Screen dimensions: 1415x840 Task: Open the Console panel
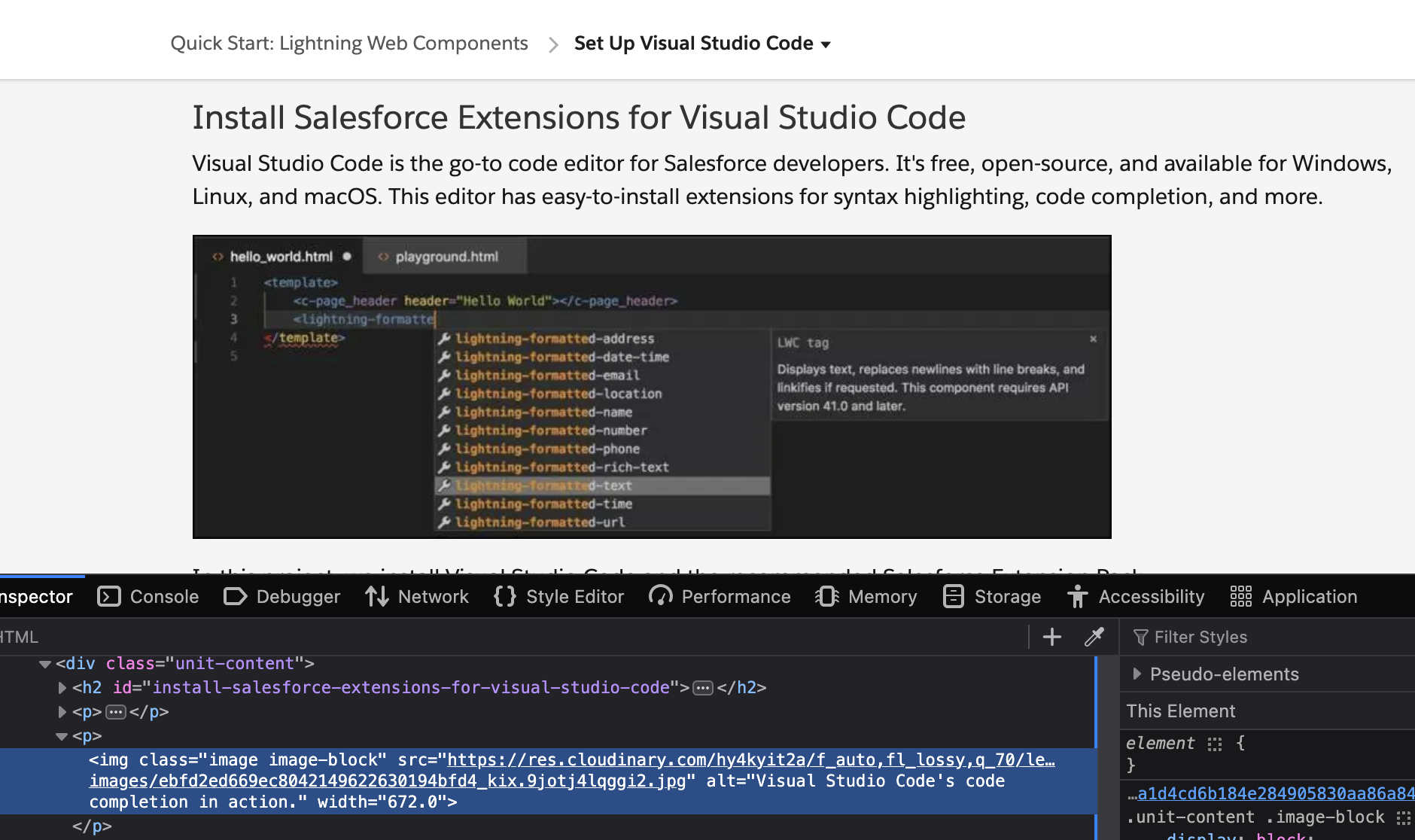[x=148, y=597]
